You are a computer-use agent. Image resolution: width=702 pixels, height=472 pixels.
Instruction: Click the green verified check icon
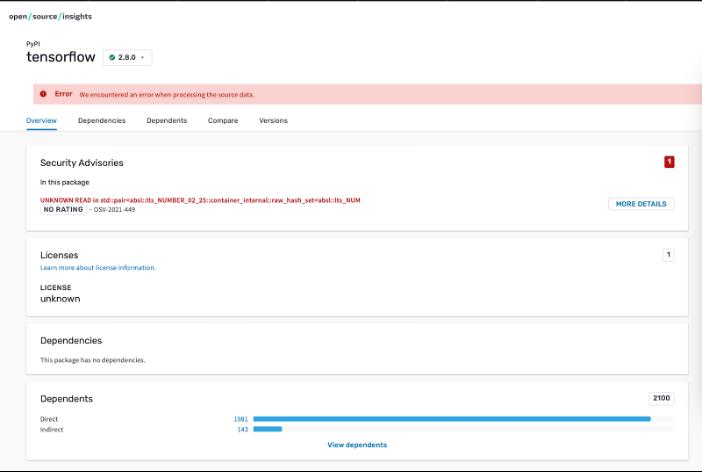coord(112,58)
